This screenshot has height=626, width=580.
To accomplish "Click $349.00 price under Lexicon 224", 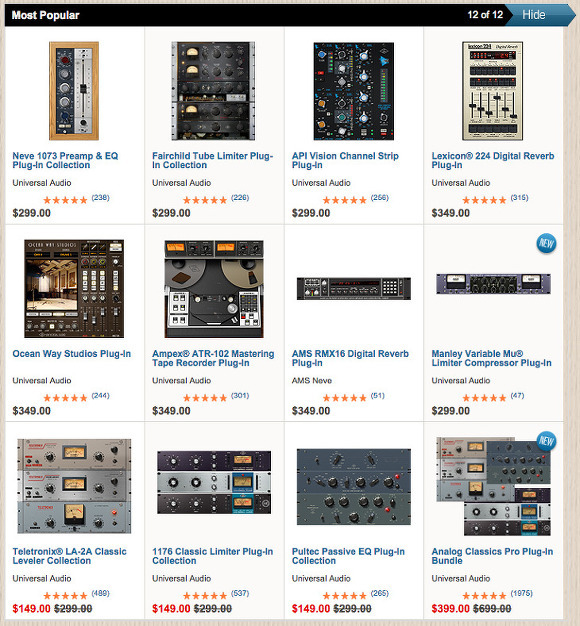I will point(451,213).
